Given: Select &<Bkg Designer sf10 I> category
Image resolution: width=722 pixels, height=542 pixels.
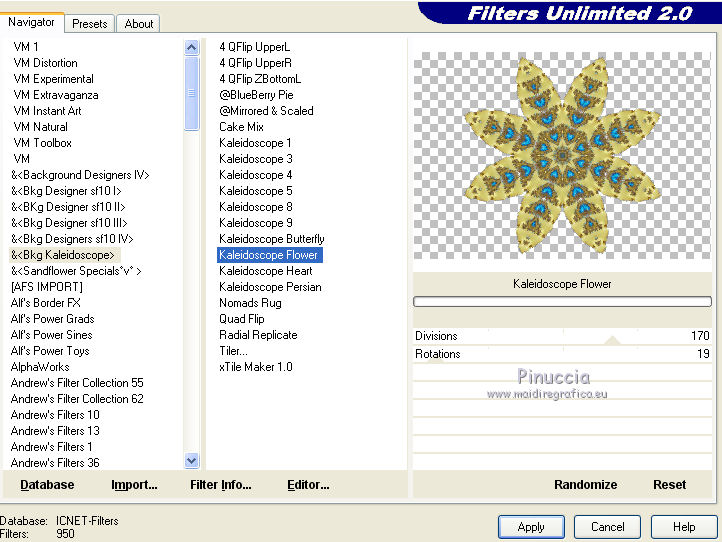Looking at the screenshot, I should click(x=66, y=191).
